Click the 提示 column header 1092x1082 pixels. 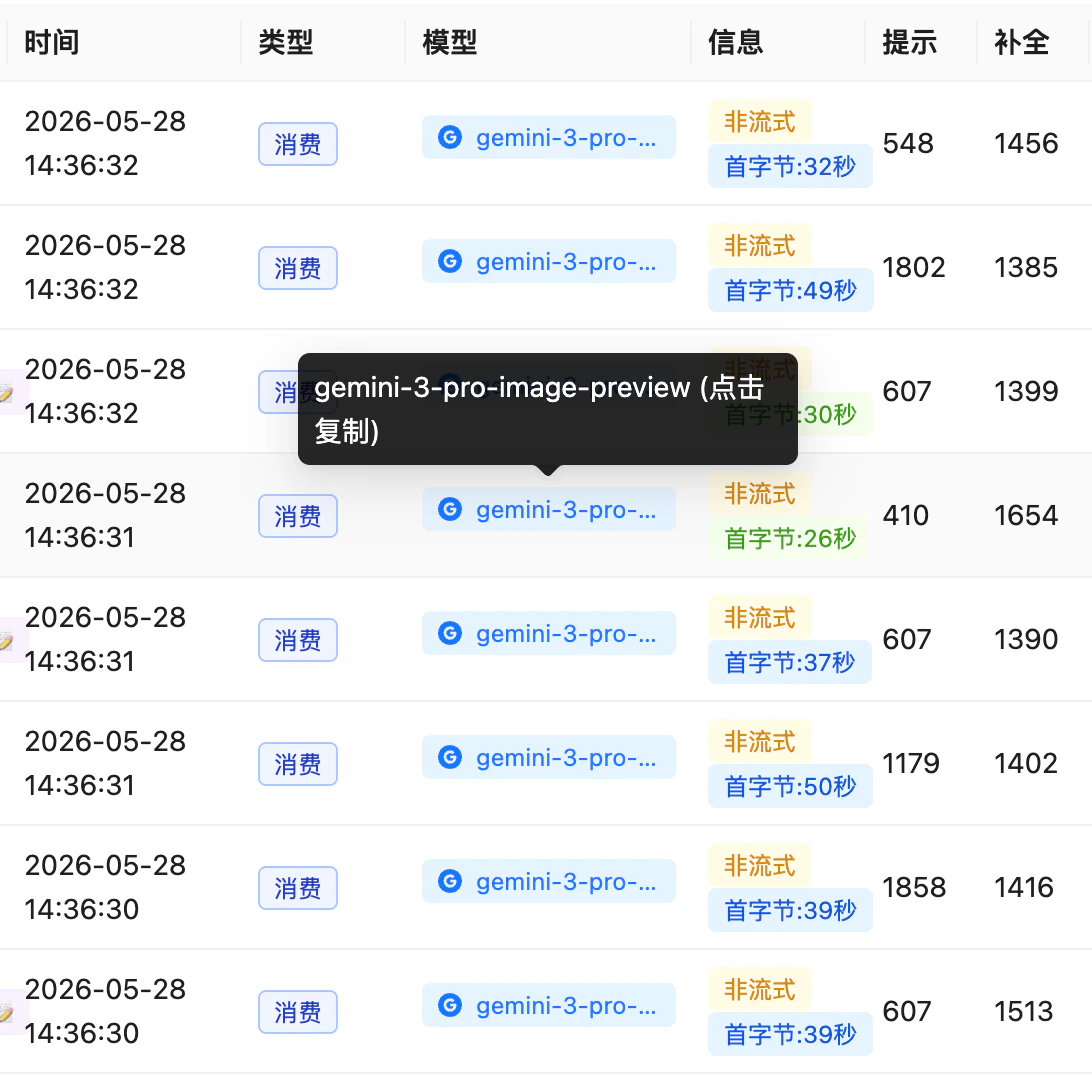click(910, 42)
